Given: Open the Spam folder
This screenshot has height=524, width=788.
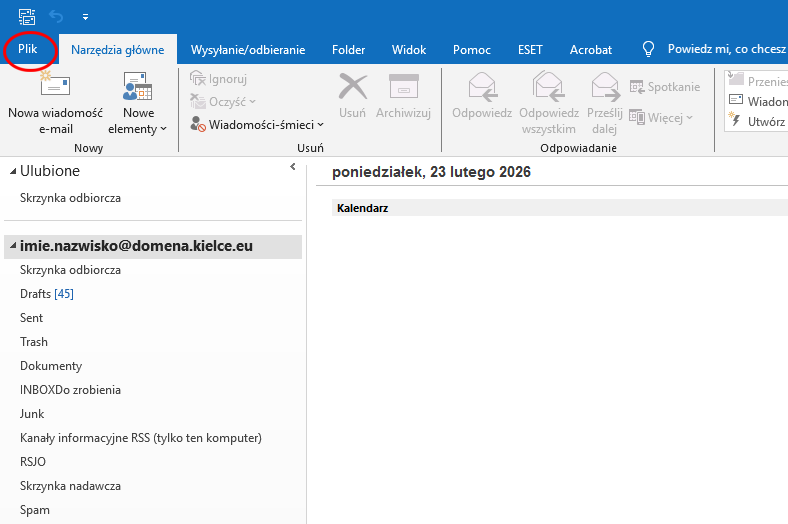Looking at the screenshot, I should (x=35, y=510).
